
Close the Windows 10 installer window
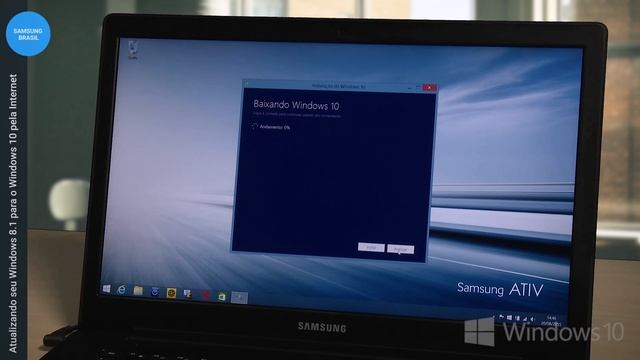(x=429, y=87)
